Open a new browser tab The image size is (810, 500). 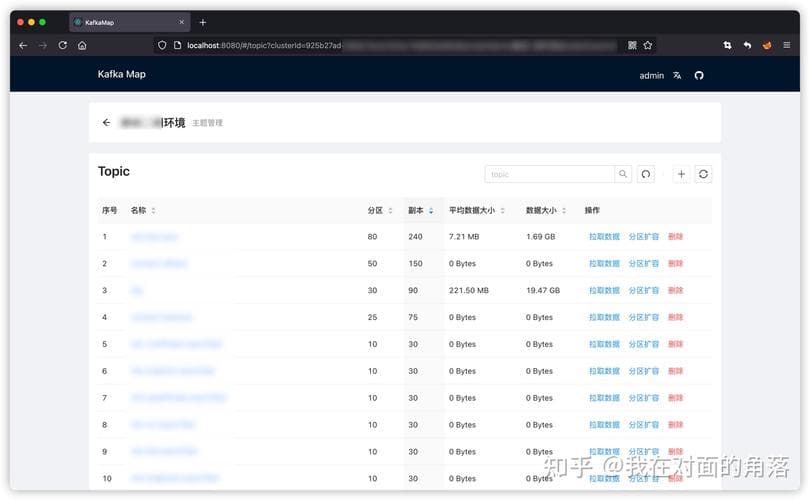click(202, 22)
